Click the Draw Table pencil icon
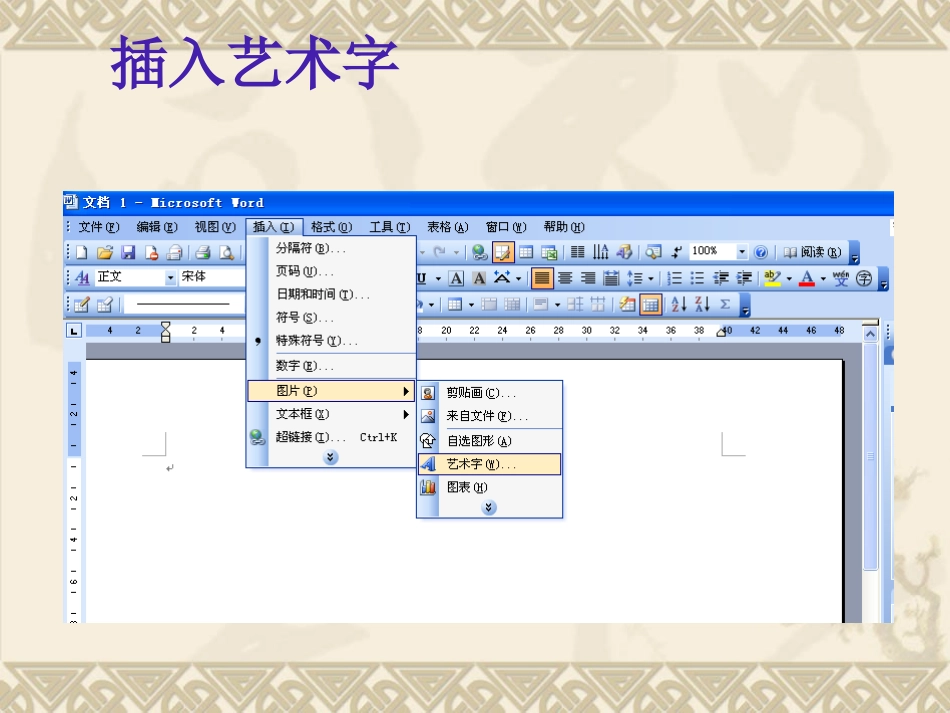Viewport: 950px width, 713px height. tap(82, 304)
